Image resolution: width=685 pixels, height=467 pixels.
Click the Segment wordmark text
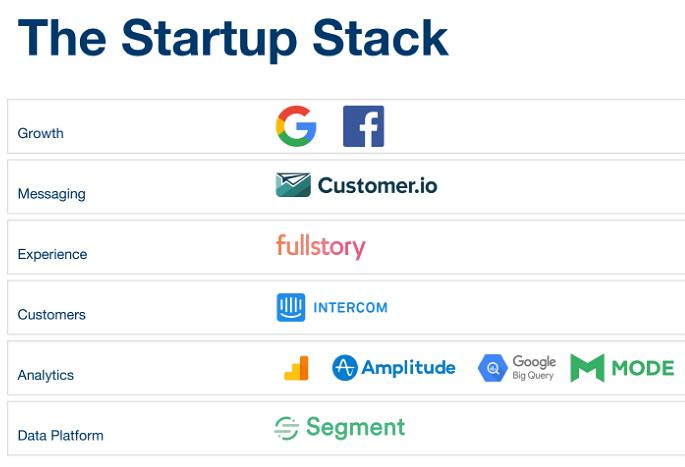click(356, 427)
